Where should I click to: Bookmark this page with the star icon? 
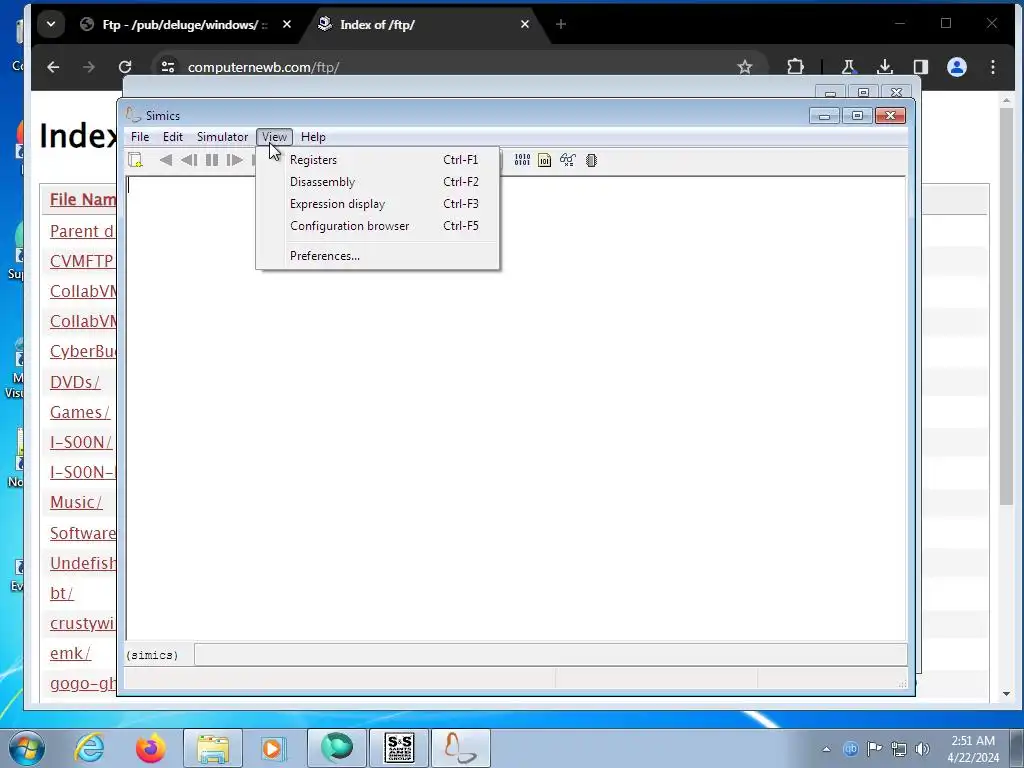(744, 67)
